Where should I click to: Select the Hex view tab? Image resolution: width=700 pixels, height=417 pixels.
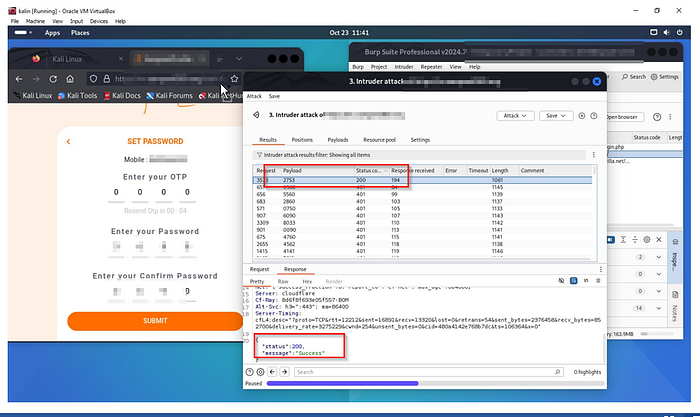[x=307, y=281]
